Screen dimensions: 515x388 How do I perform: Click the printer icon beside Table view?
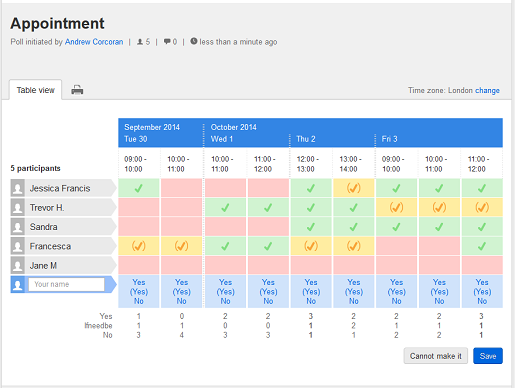(77, 90)
